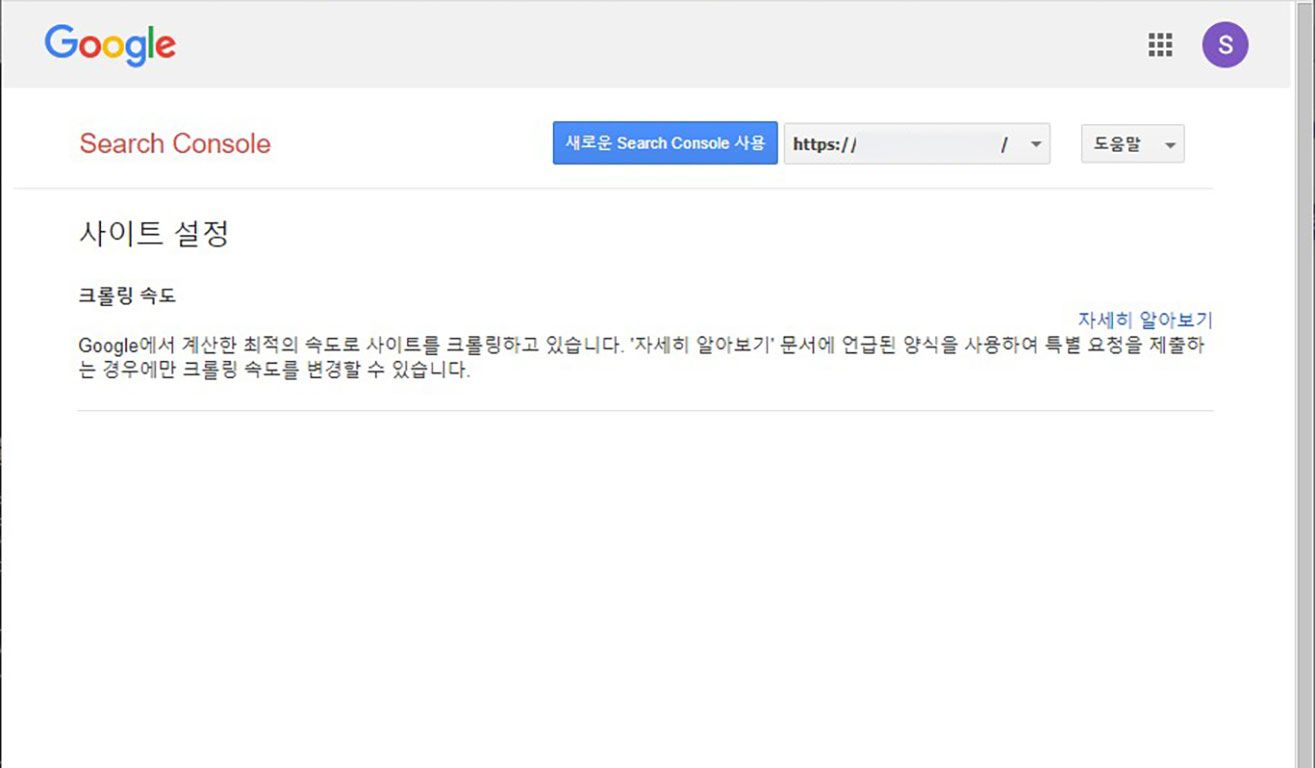Click the Google logo
1315x768 pixels.
click(x=110, y=46)
